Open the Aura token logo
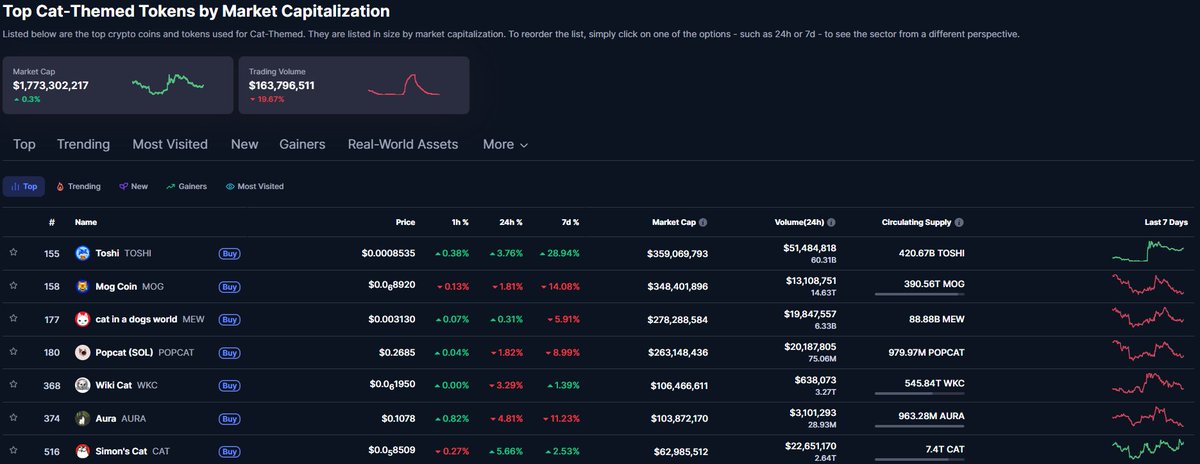 [x=82, y=419]
